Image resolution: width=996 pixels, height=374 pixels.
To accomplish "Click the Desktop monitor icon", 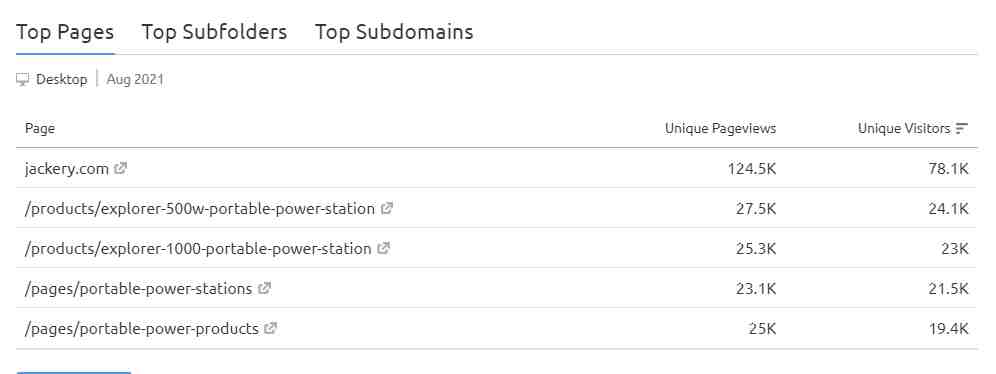I will point(23,79).
